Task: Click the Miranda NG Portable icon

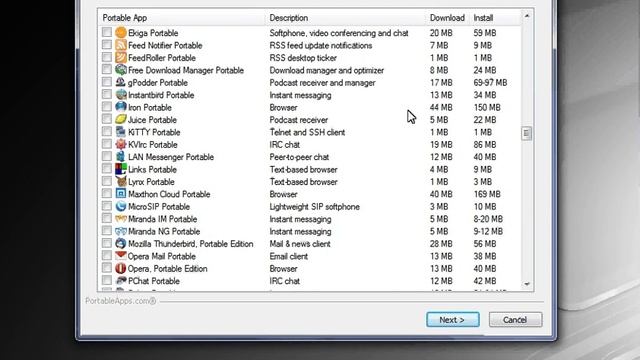Action: point(121,231)
